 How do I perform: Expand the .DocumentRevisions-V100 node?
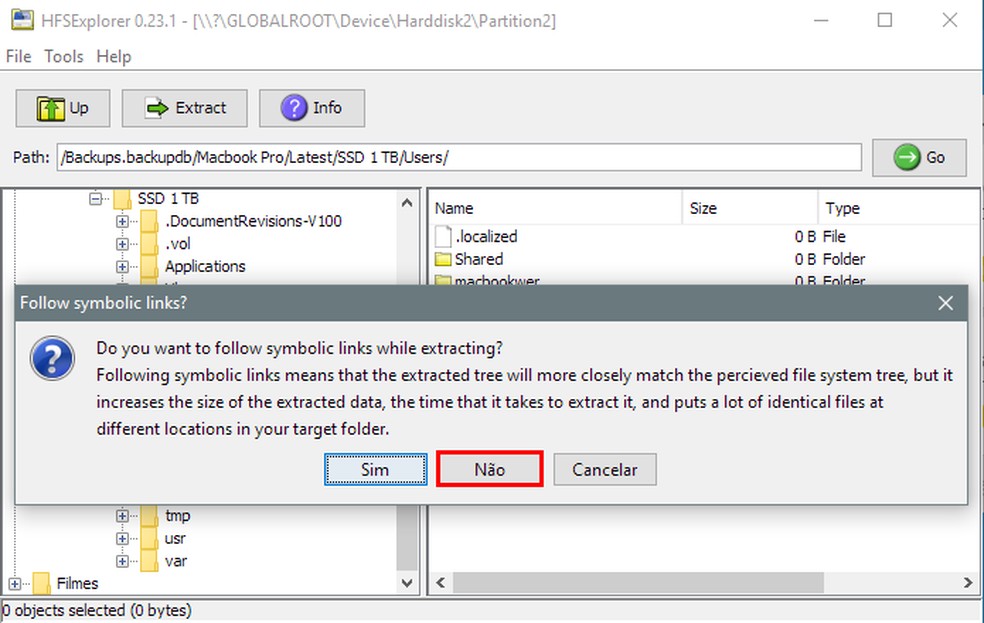pos(122,221)
